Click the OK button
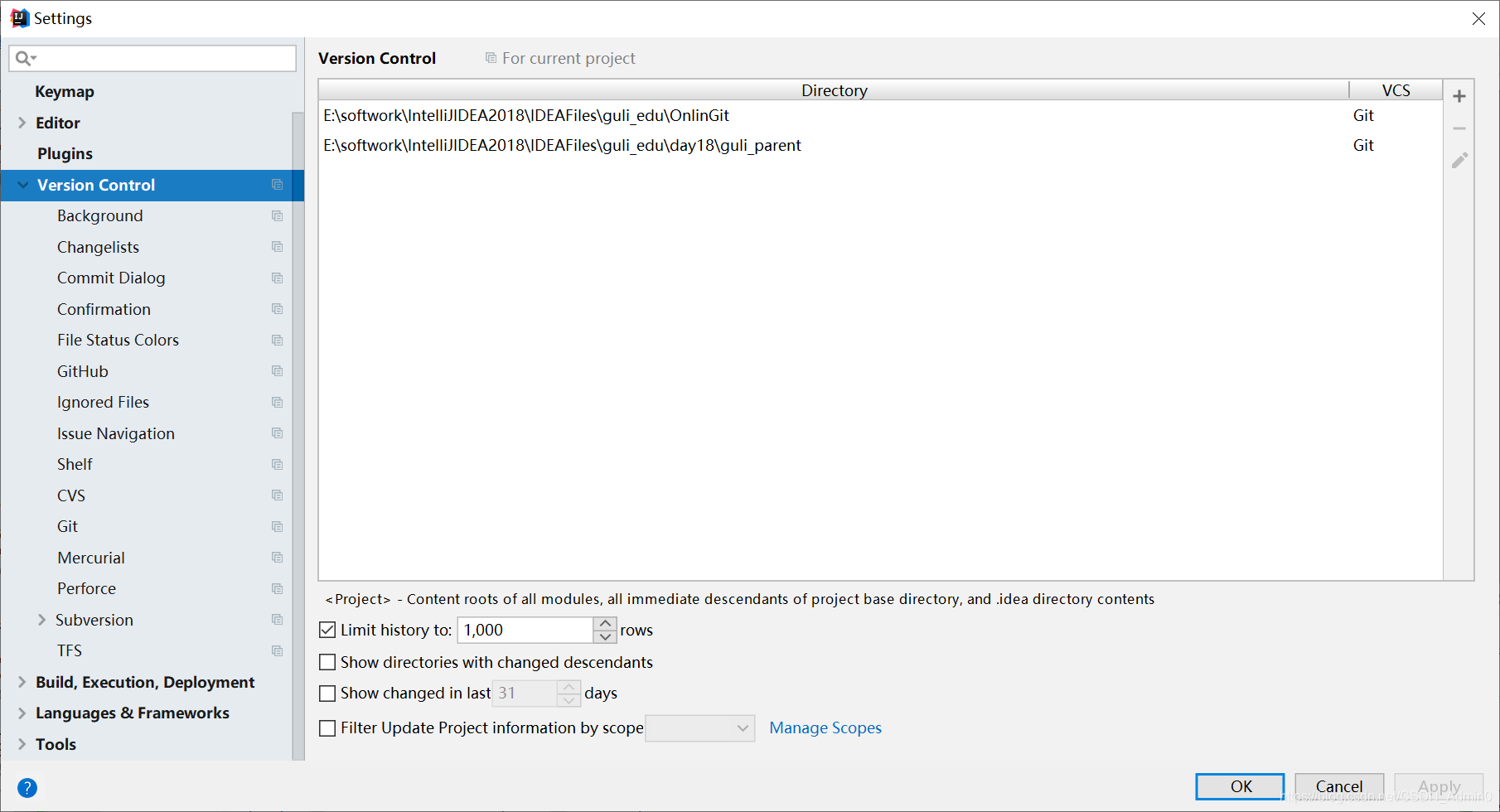The image size is (1500, 812). click(x=1240, y=786)
